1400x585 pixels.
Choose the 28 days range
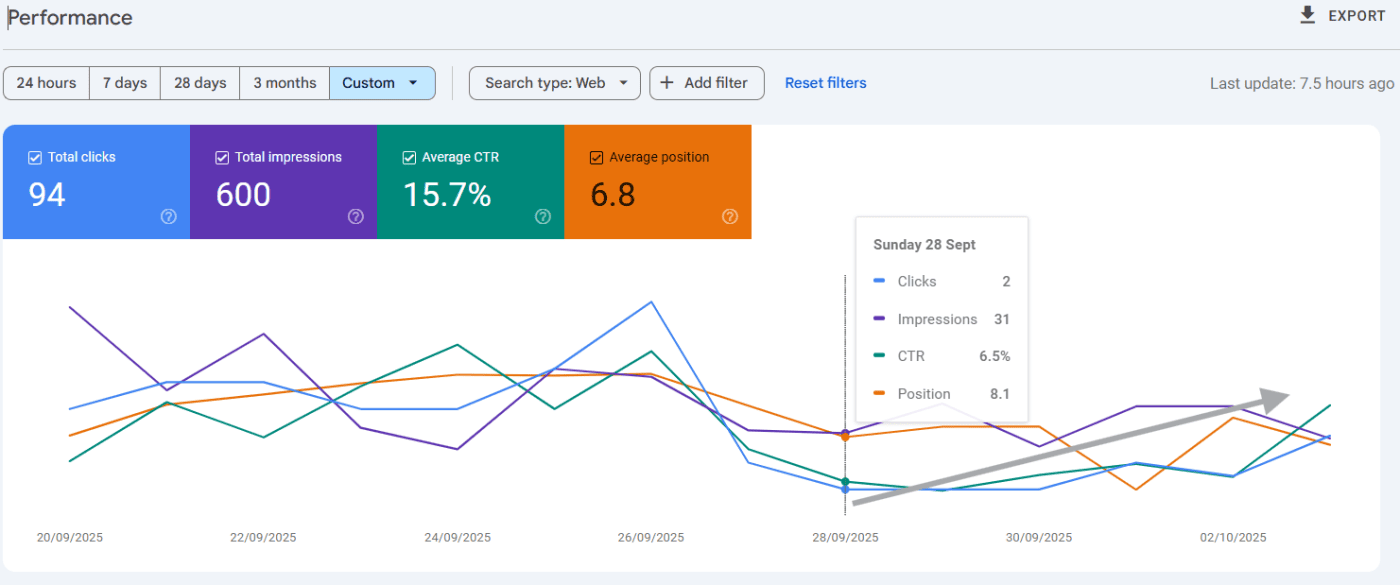point(200,83)
